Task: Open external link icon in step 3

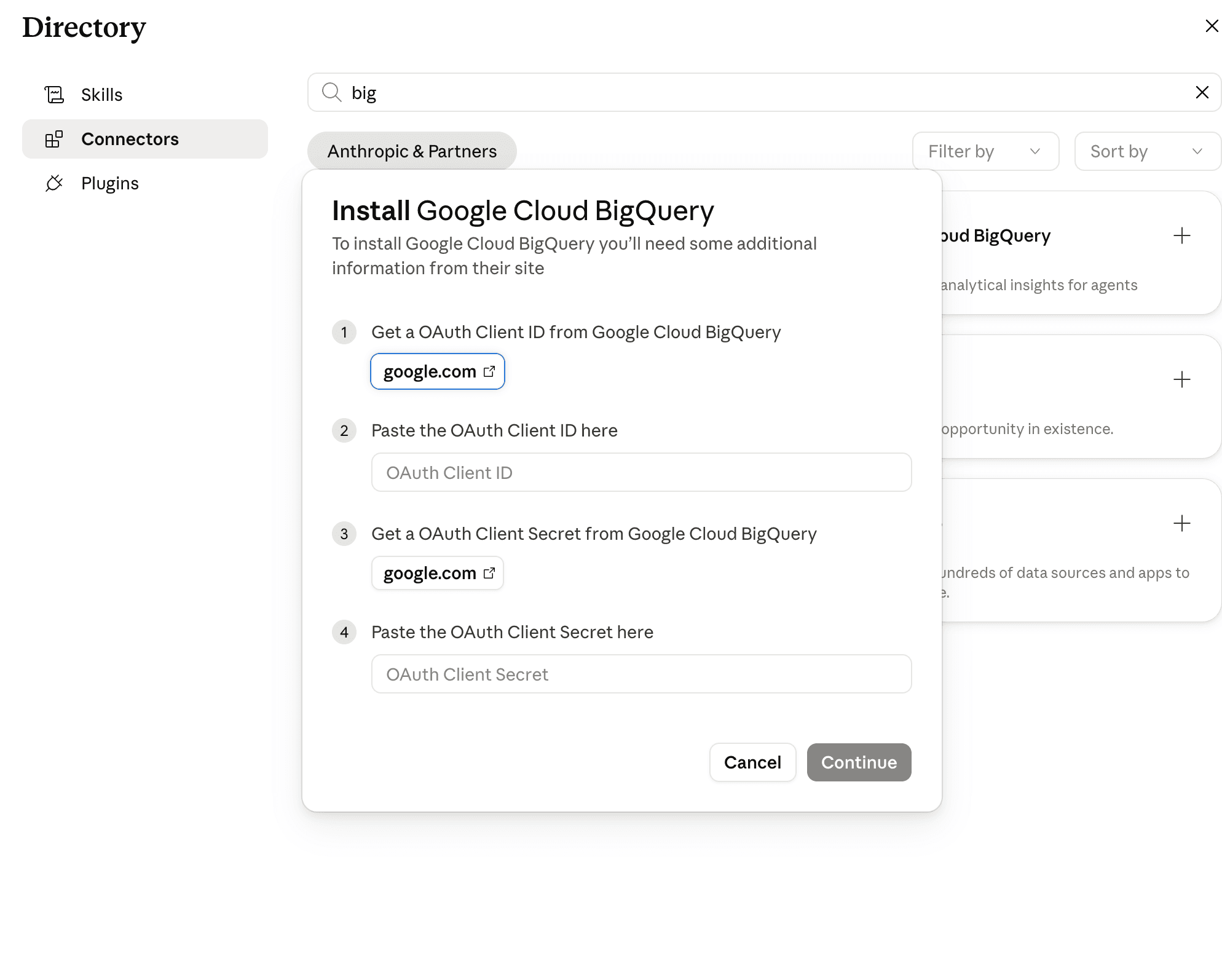Action: click(x=489, y=573)
